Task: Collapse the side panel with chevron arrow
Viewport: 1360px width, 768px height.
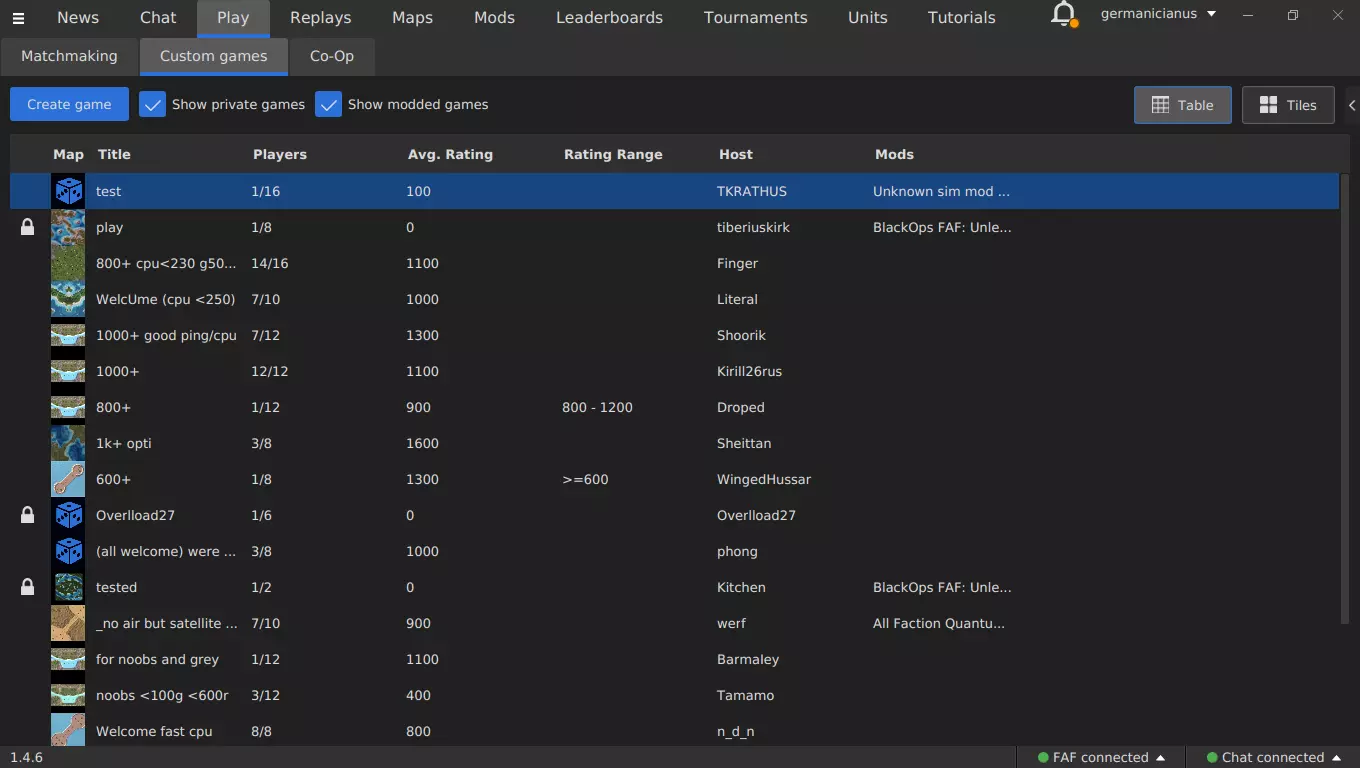Action: (x=1352, y=105)
